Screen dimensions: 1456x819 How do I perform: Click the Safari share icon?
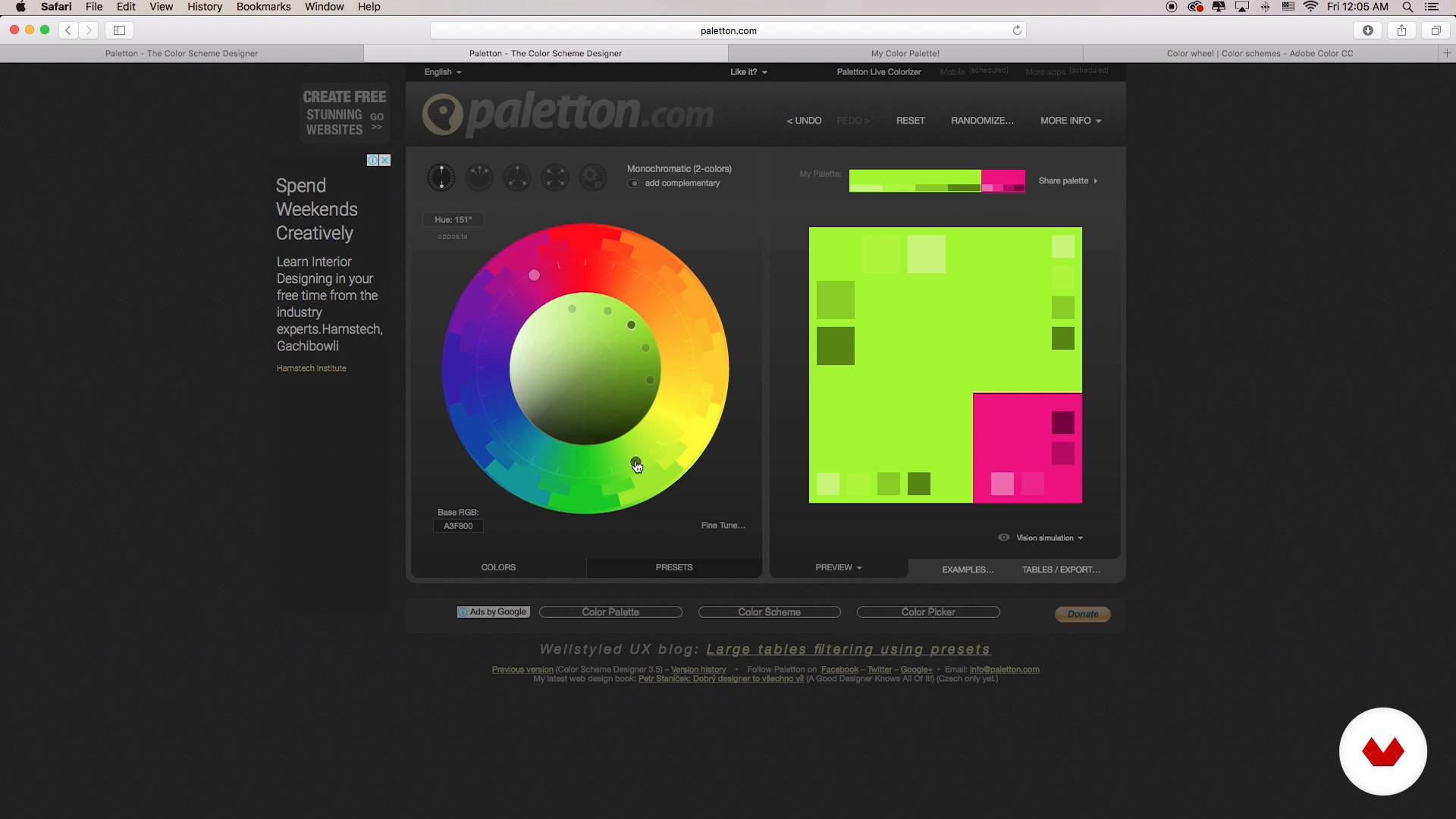click(1401, 30)
